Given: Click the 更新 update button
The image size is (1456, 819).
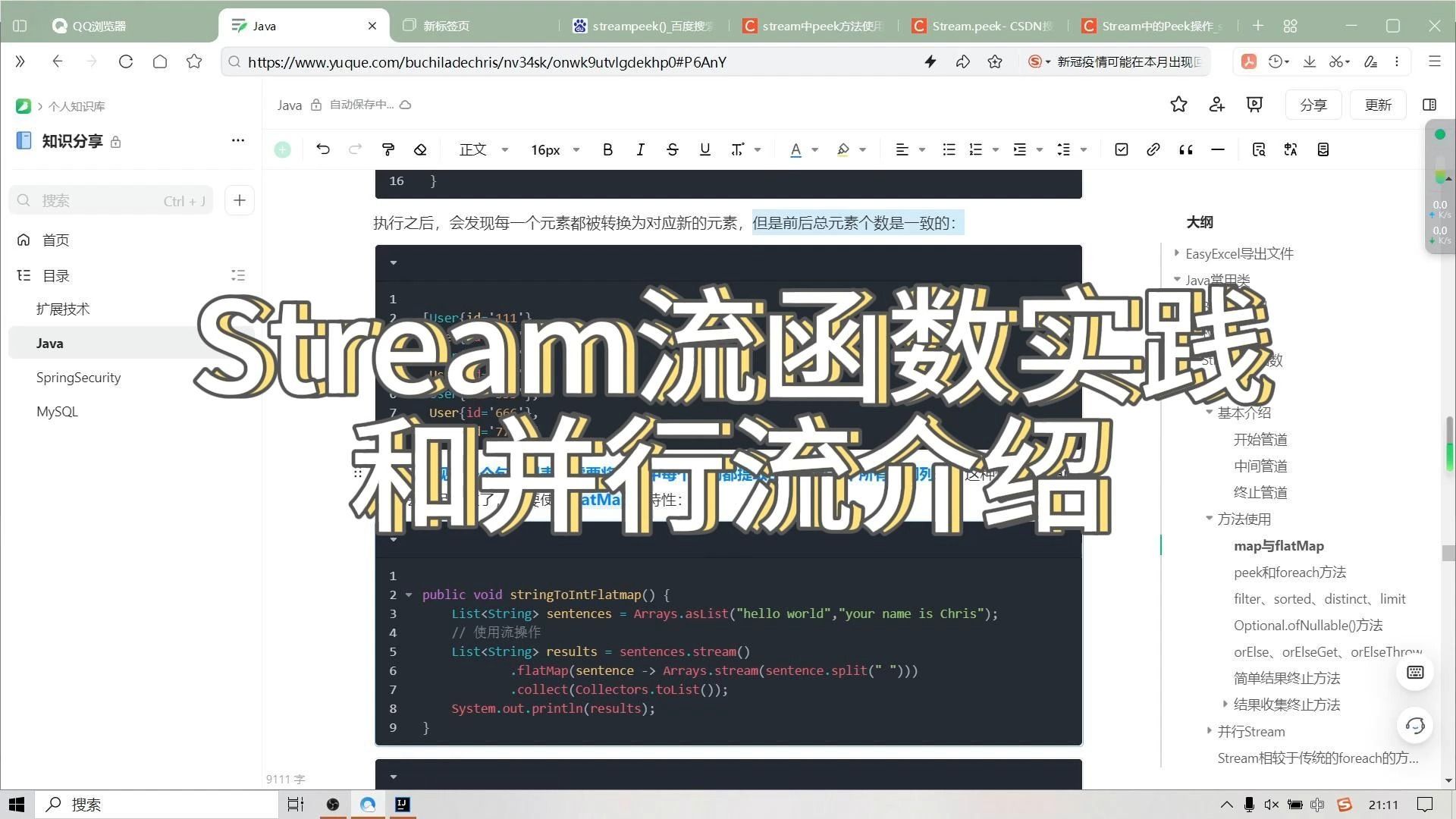Looking at the screenshot, I should click(x=1377, y=105).
